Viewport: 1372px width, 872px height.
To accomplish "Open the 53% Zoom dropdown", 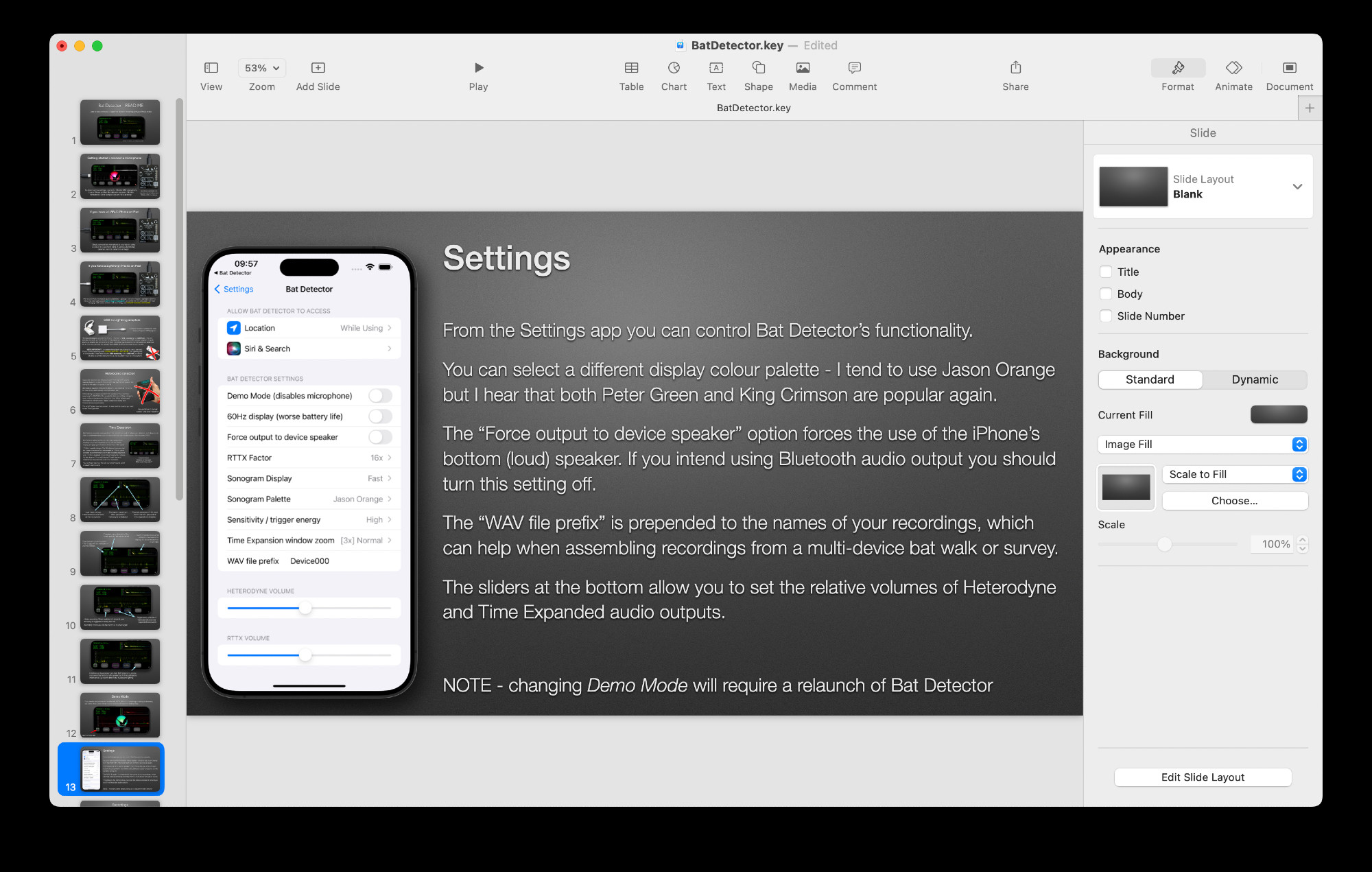I will (261, 68).
